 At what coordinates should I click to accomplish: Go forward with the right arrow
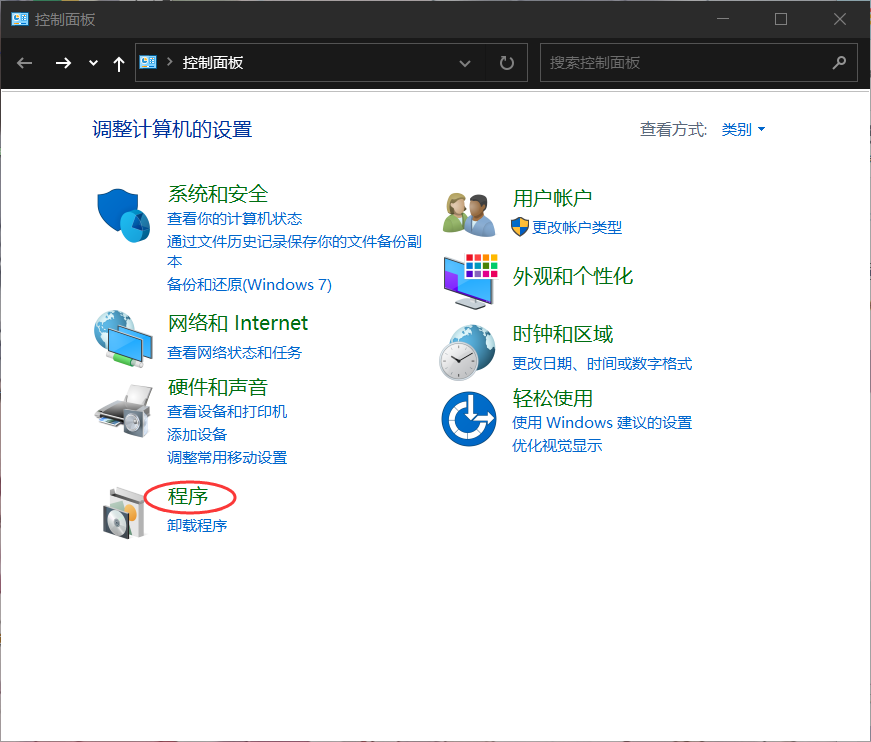pyautogui.click(x=63, y=63)
